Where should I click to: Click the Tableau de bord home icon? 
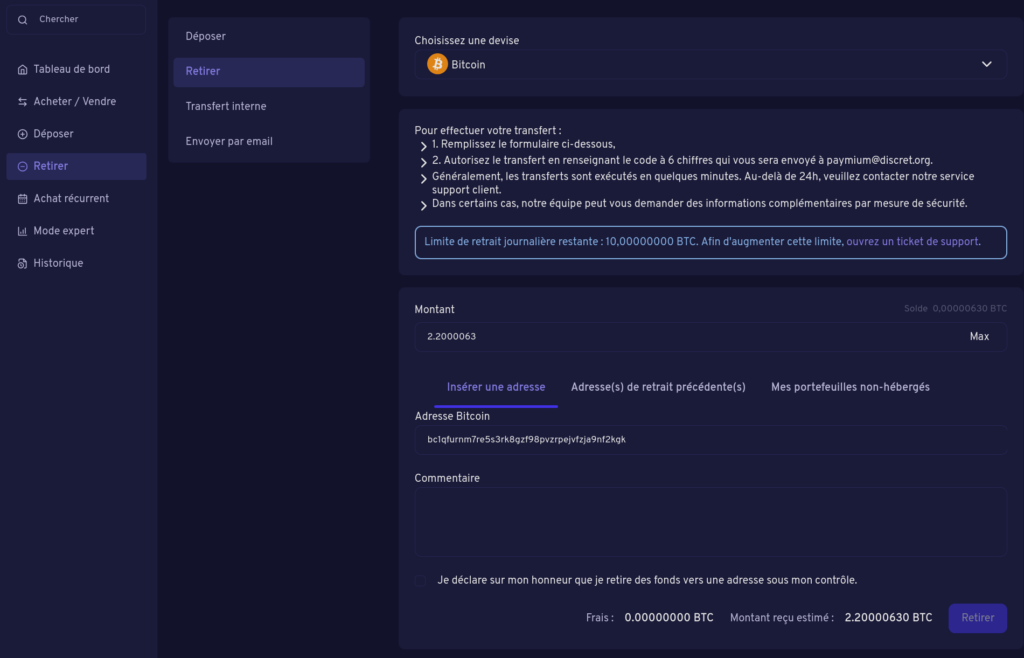point(23,70)
